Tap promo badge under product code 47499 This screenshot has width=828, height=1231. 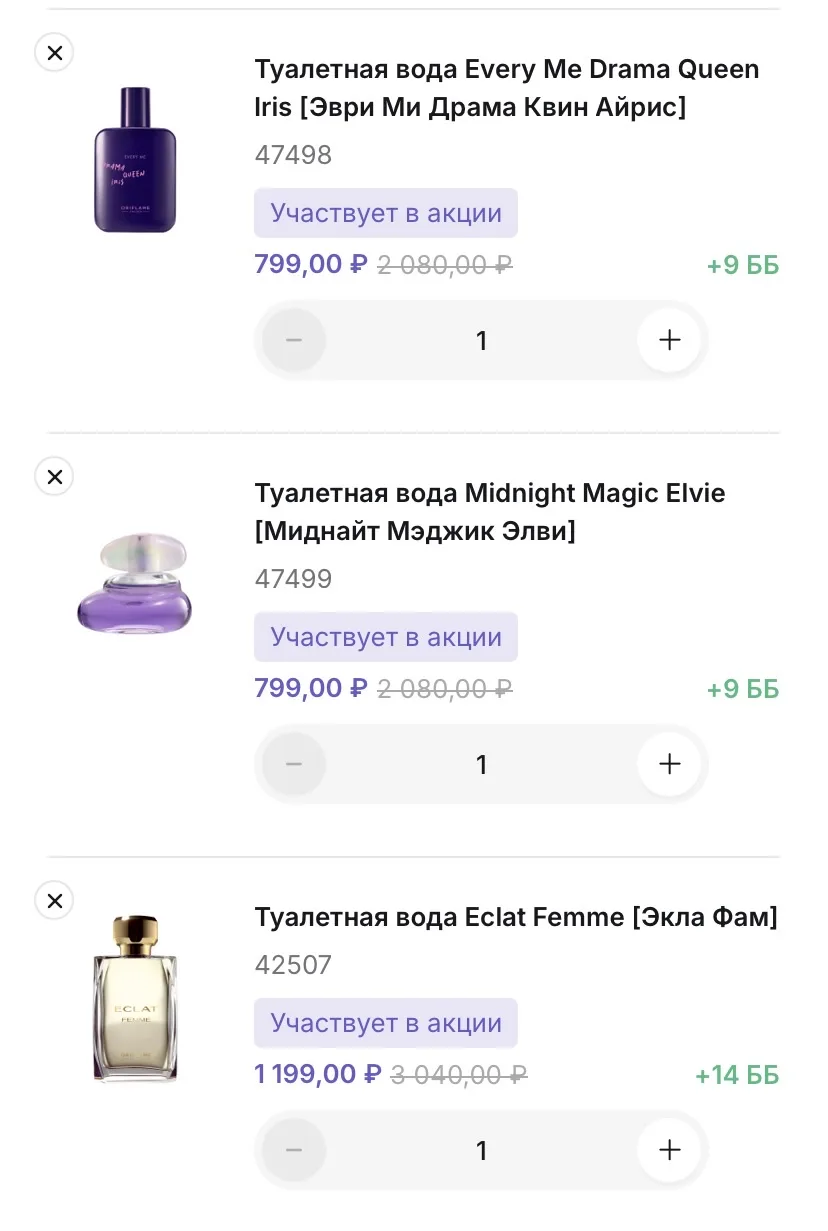pyautogui.click(x=385, y=637)
